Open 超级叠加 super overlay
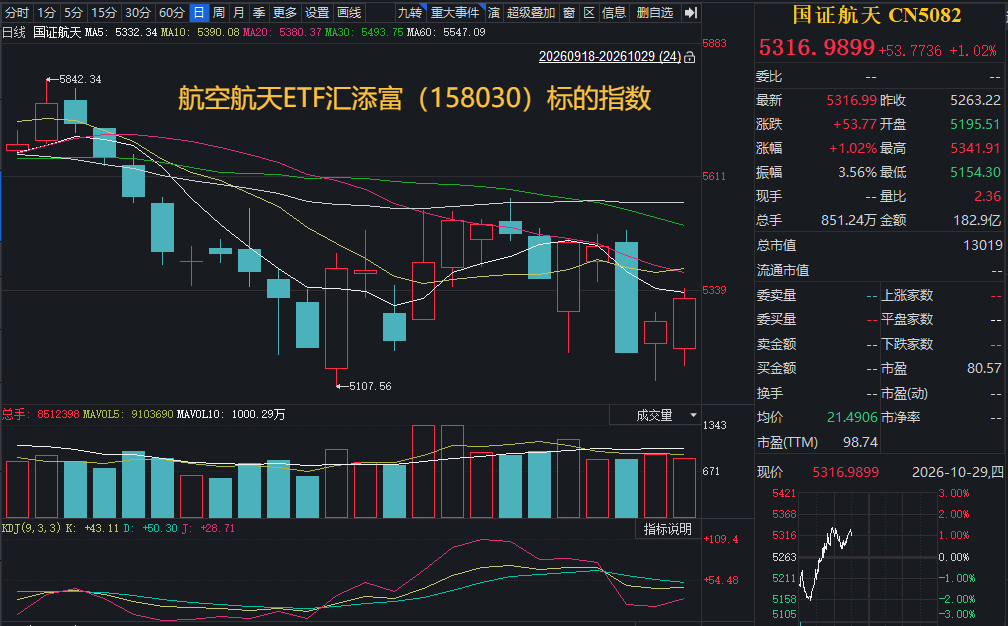This screenshot has width=1008, height=626. pyautogui.click(x=531, y=13)
